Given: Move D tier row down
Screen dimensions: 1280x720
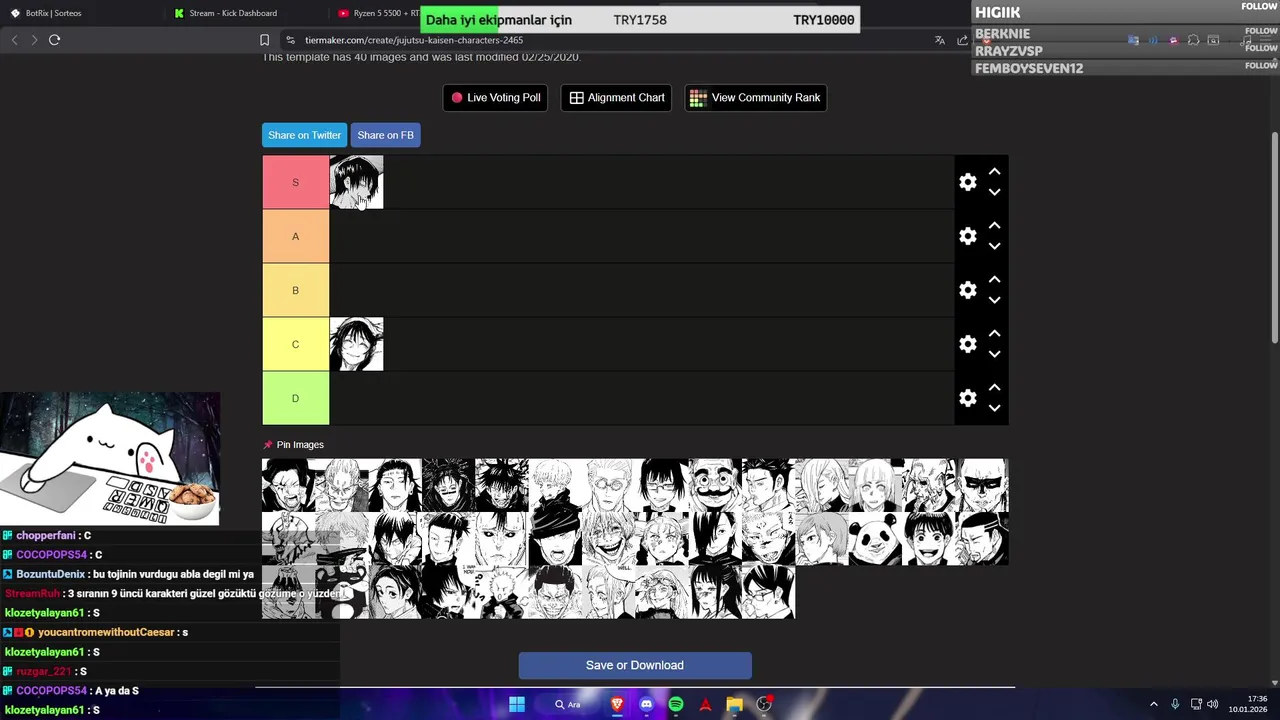Looking at the screenshot, I should click(994, 408).
